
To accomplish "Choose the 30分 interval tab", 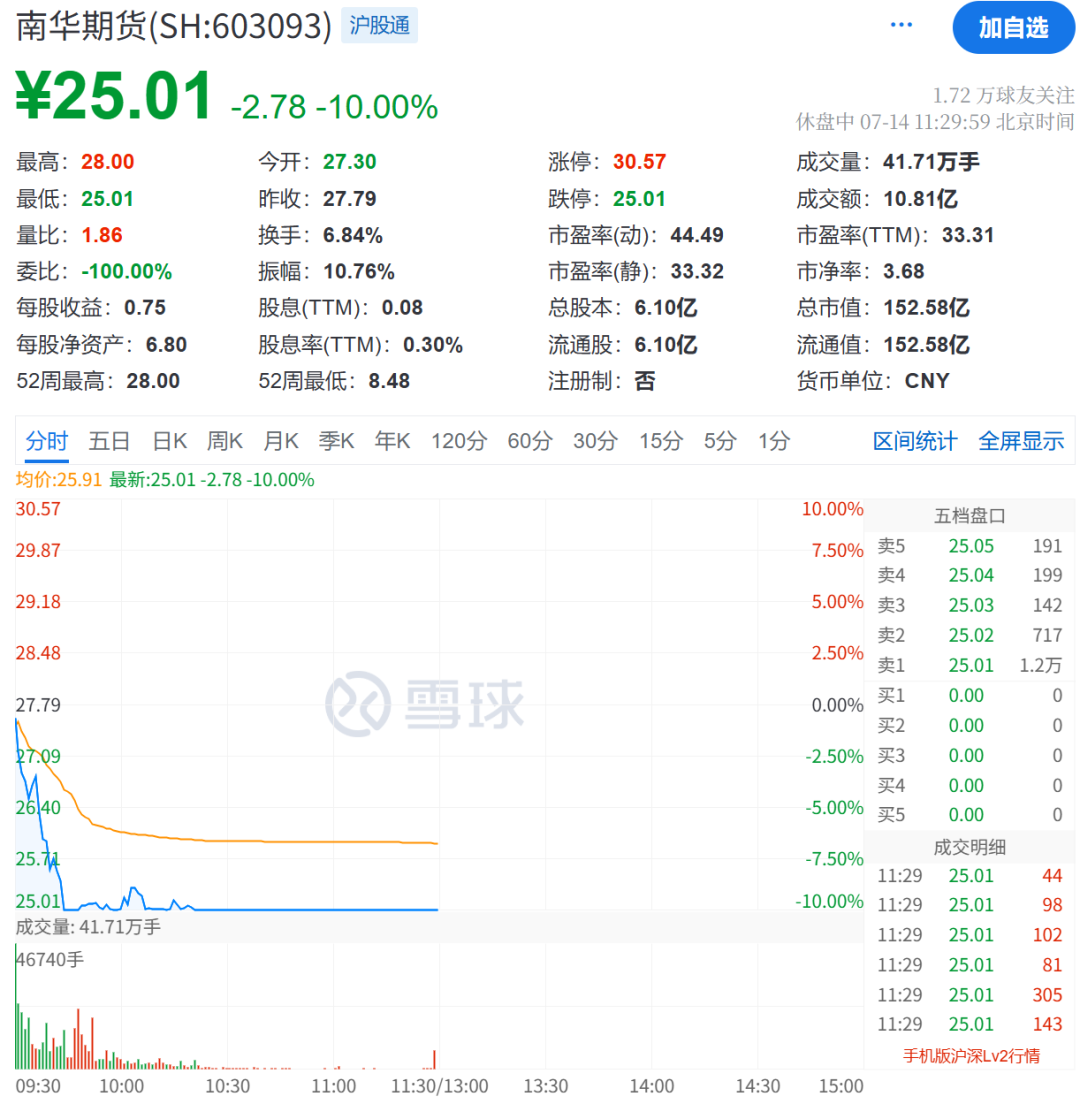I will pos(596,441).
